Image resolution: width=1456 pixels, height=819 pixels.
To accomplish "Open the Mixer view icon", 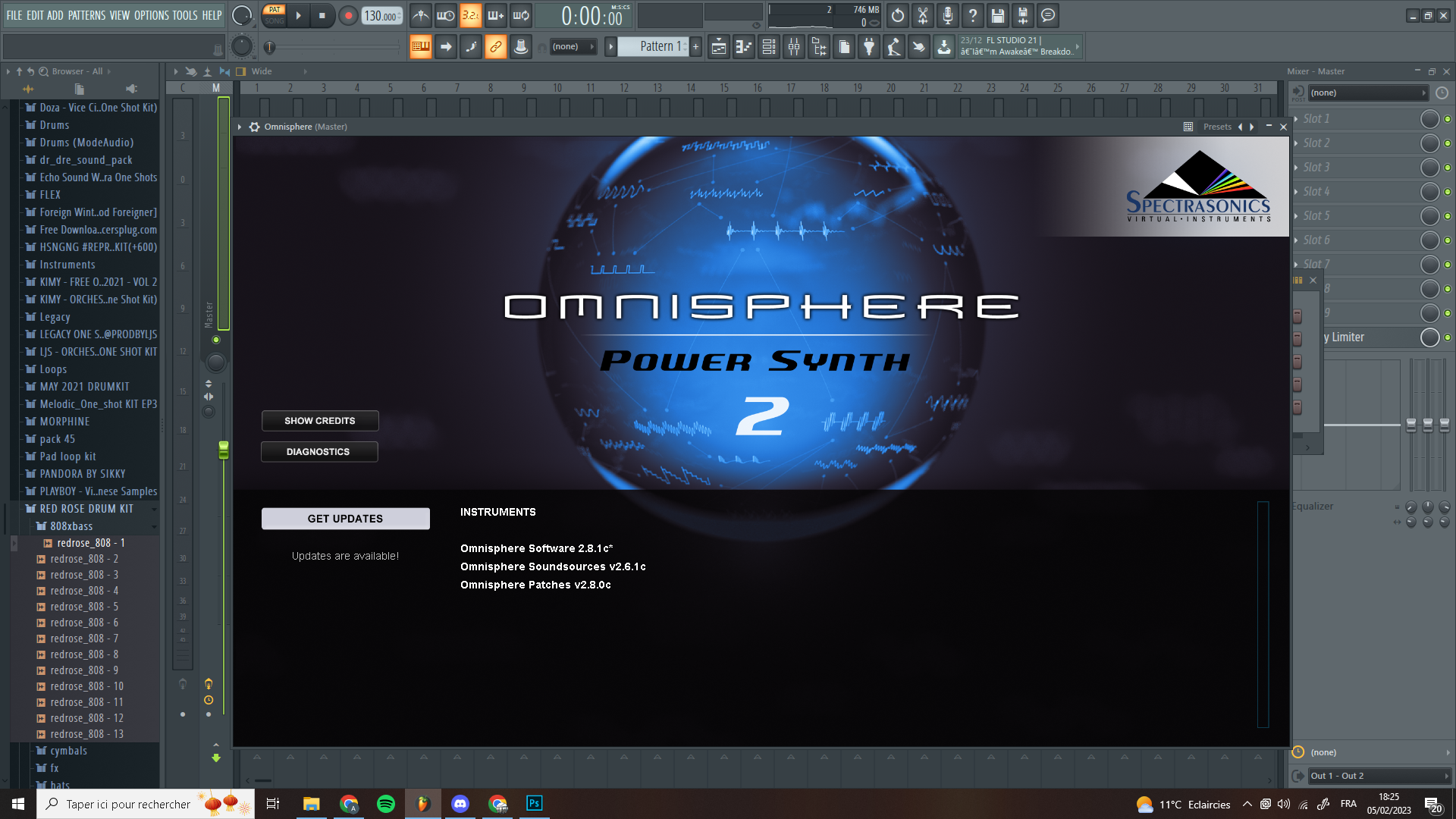I will tap(794, 47).
